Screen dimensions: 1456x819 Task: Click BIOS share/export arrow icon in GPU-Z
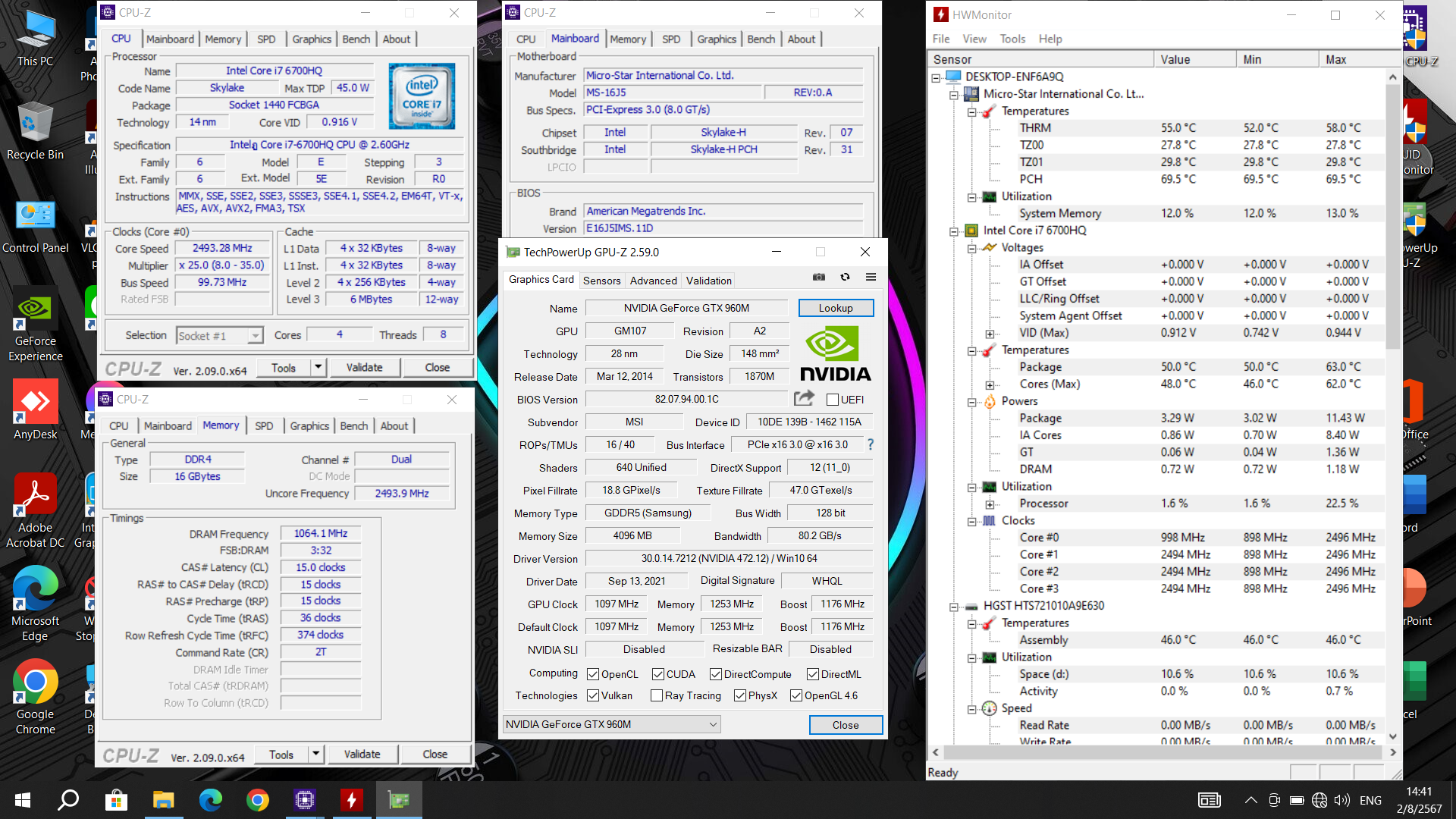804,398
